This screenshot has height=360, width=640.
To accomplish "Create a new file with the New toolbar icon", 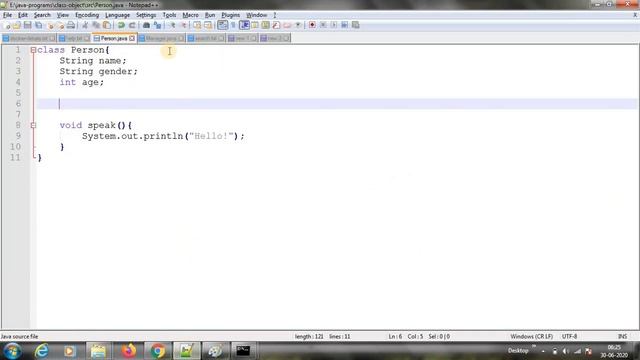I will click(x=7, y=25).
